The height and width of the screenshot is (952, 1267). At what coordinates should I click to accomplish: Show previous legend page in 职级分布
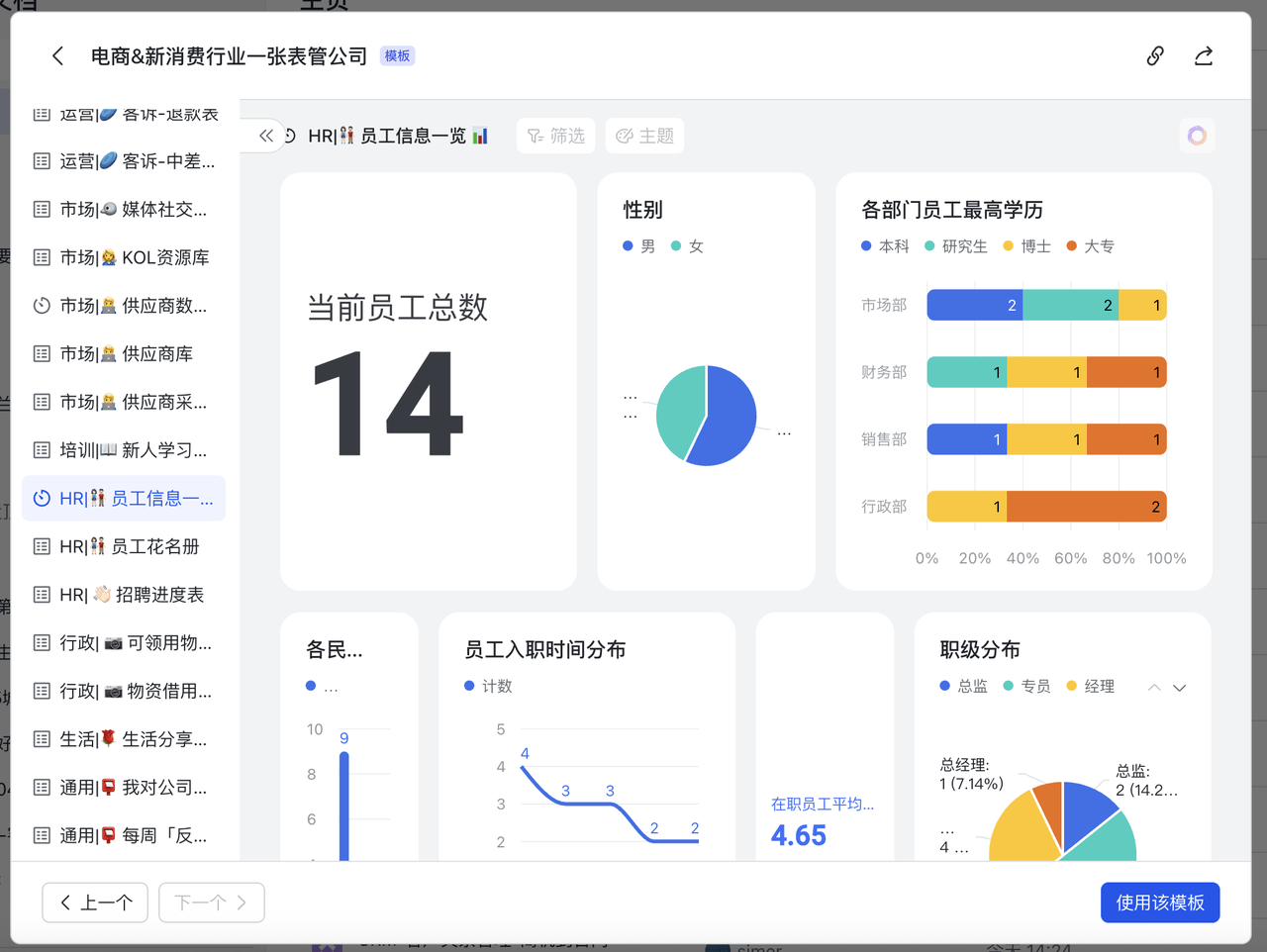point(1154,688)
